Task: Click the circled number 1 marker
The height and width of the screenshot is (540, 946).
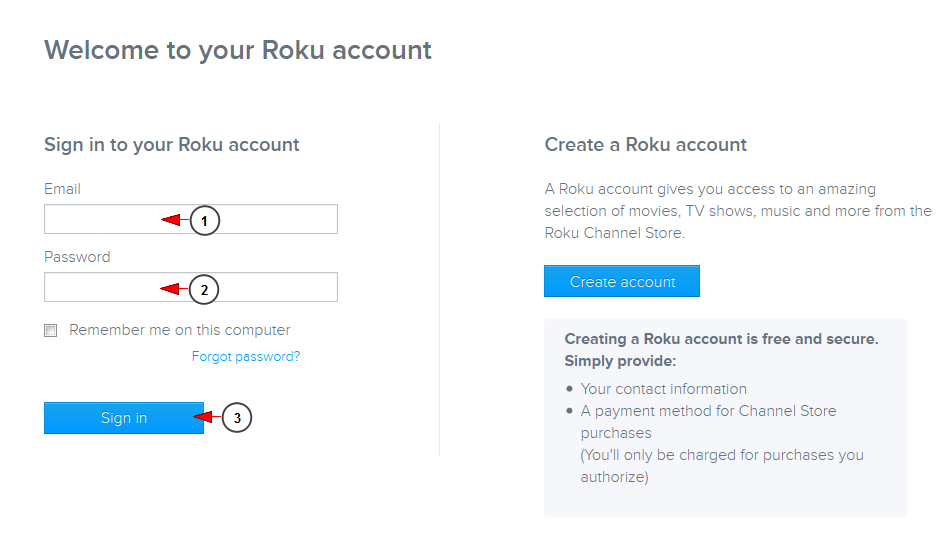Action: click(x=205, y=221)
